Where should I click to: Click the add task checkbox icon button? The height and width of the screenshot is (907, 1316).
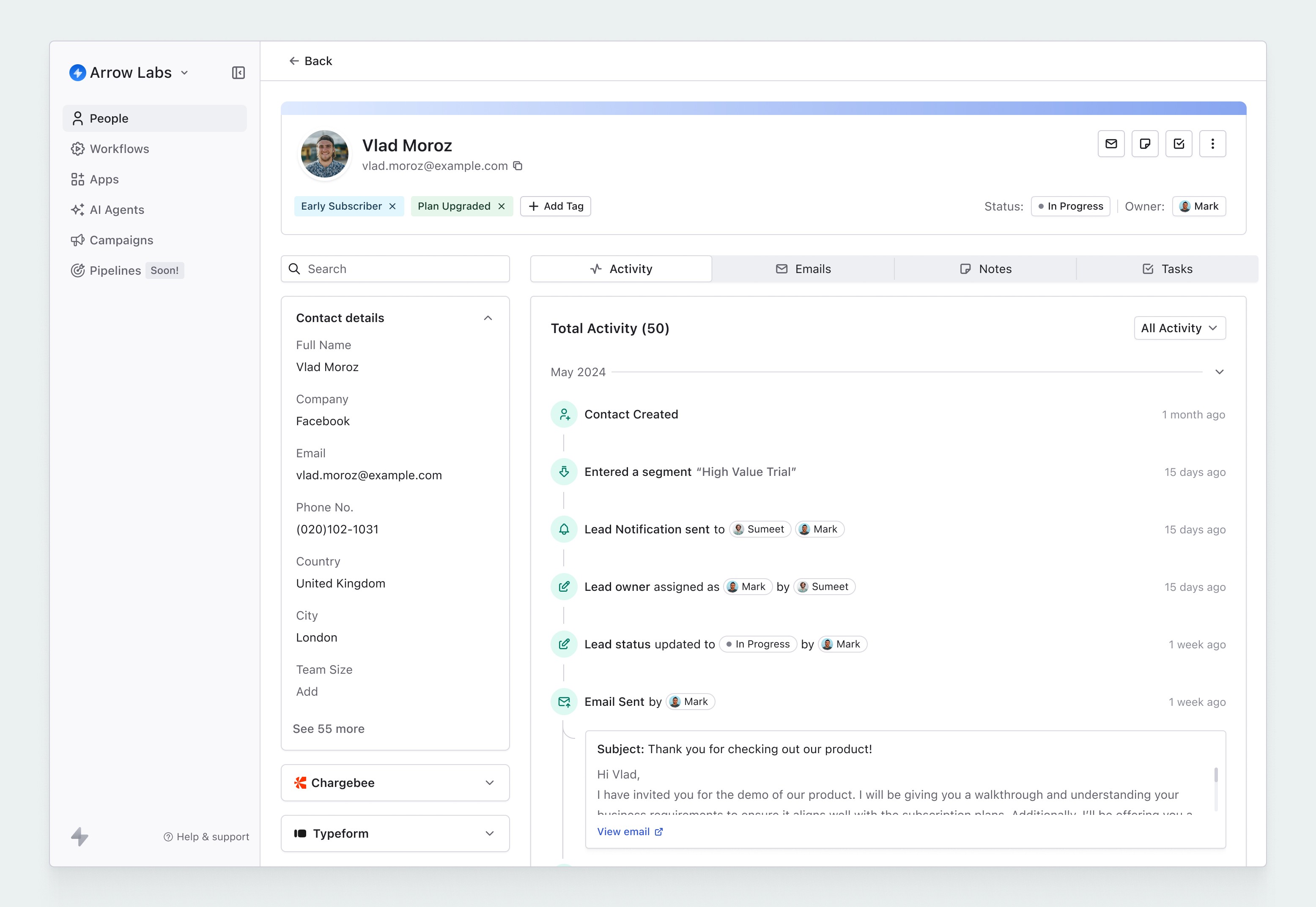(x=1179, y=144)
